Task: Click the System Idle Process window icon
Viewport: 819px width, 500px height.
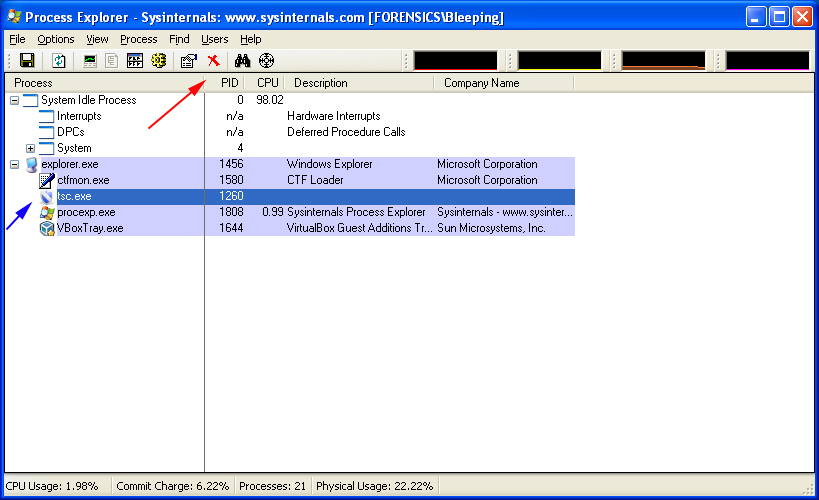Action: (31, 100)
